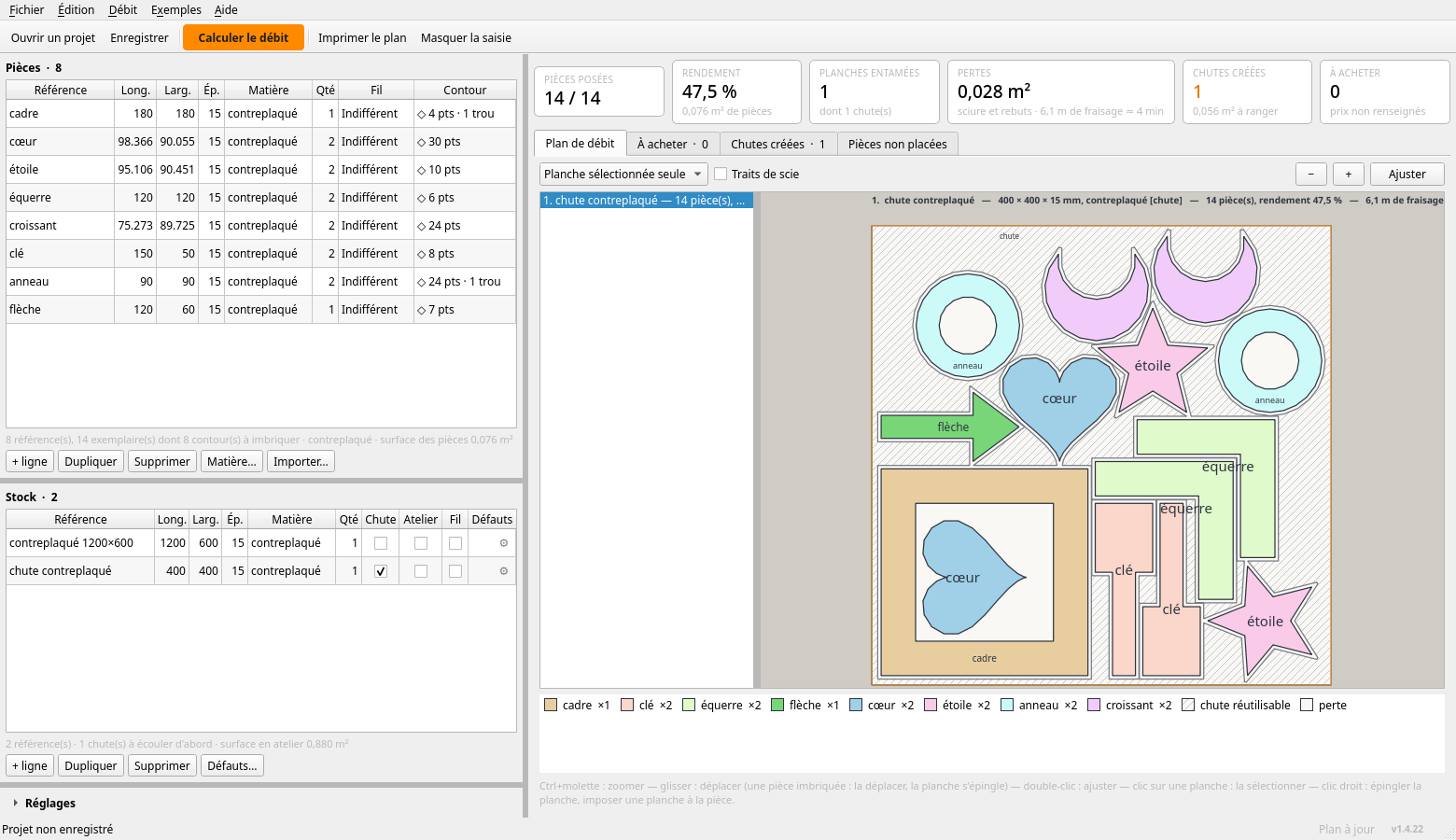Select the croissant row reference cell

click(x=60, y=226)
